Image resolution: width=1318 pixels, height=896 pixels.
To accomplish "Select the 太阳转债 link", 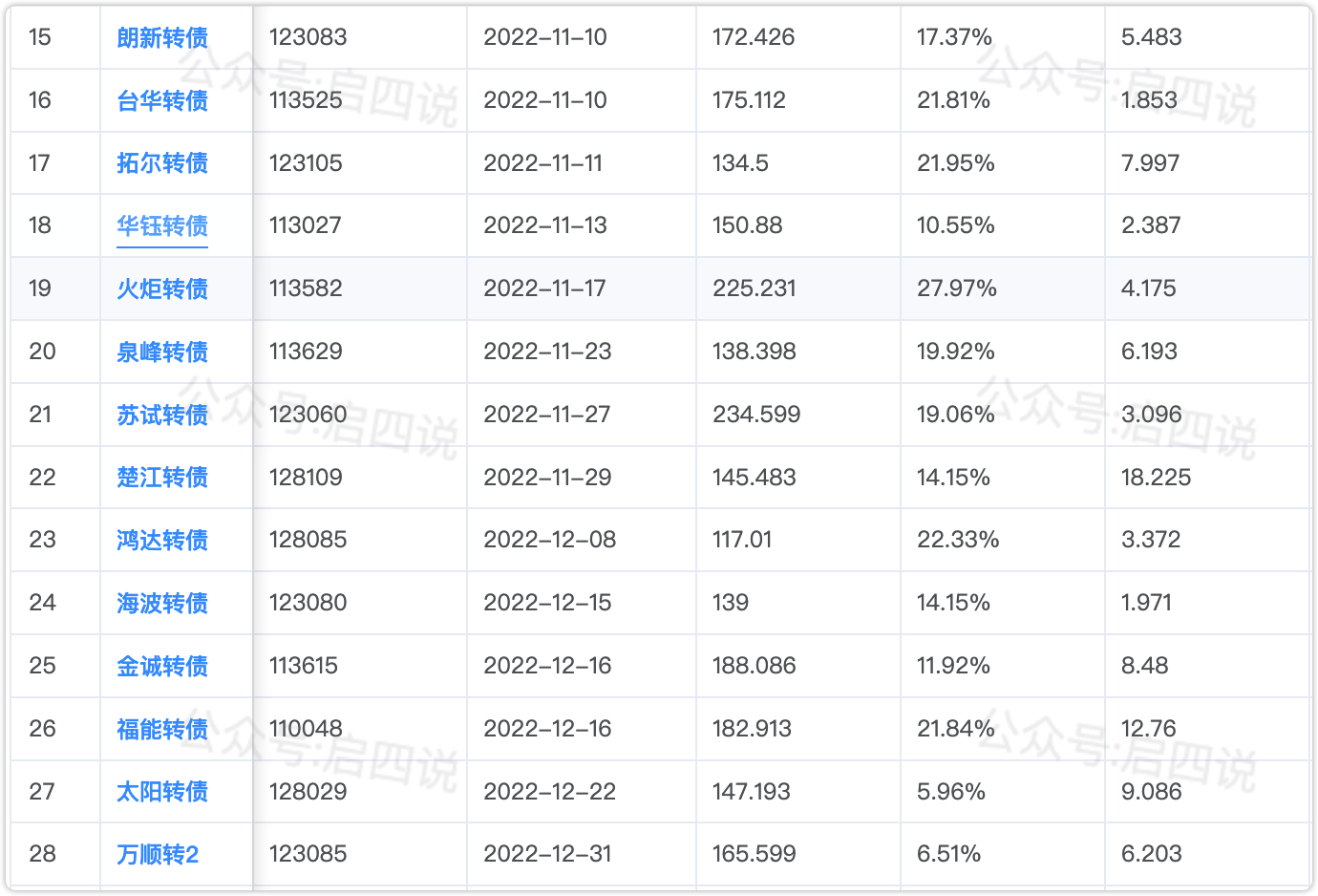I will point(162,792).
